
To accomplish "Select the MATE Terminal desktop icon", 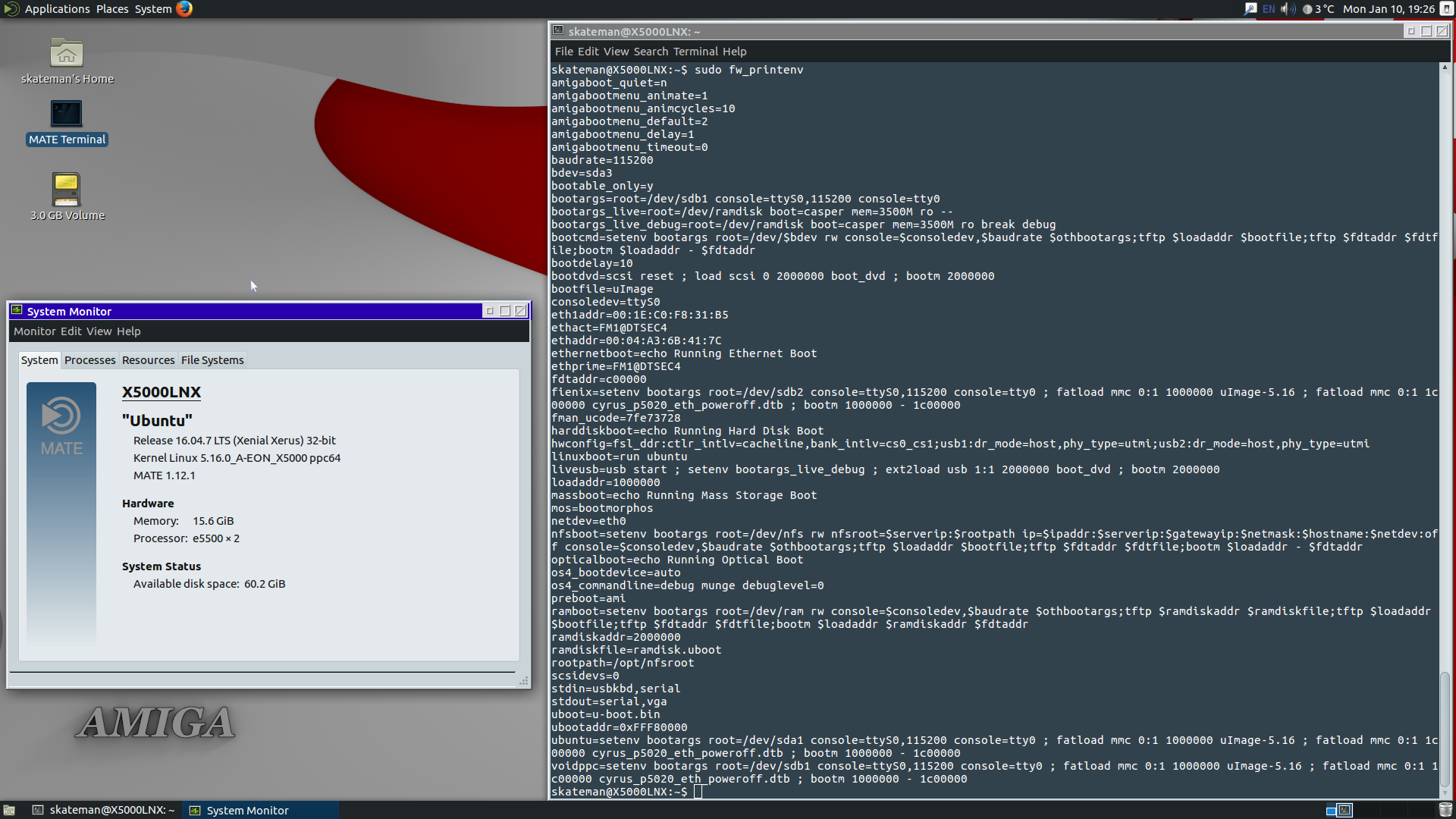I will click(x=67, y=114).
